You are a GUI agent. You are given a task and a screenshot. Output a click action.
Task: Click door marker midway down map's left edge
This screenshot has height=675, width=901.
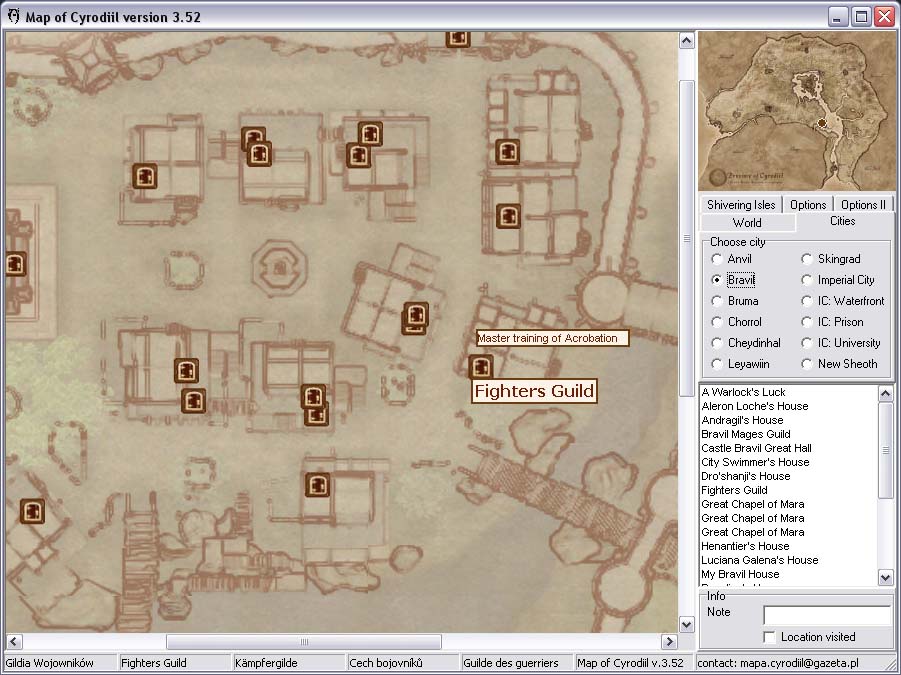[x=16, y=264]
